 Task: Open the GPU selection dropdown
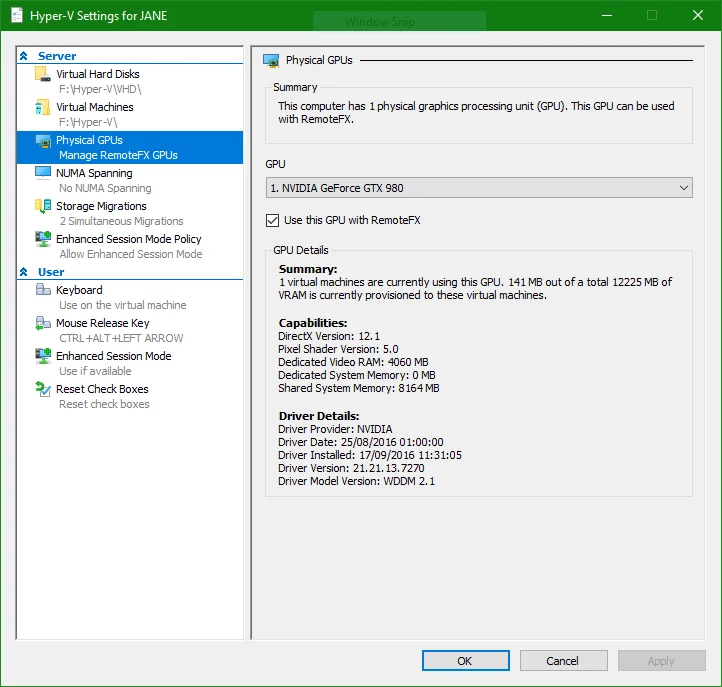click(479, 188)
